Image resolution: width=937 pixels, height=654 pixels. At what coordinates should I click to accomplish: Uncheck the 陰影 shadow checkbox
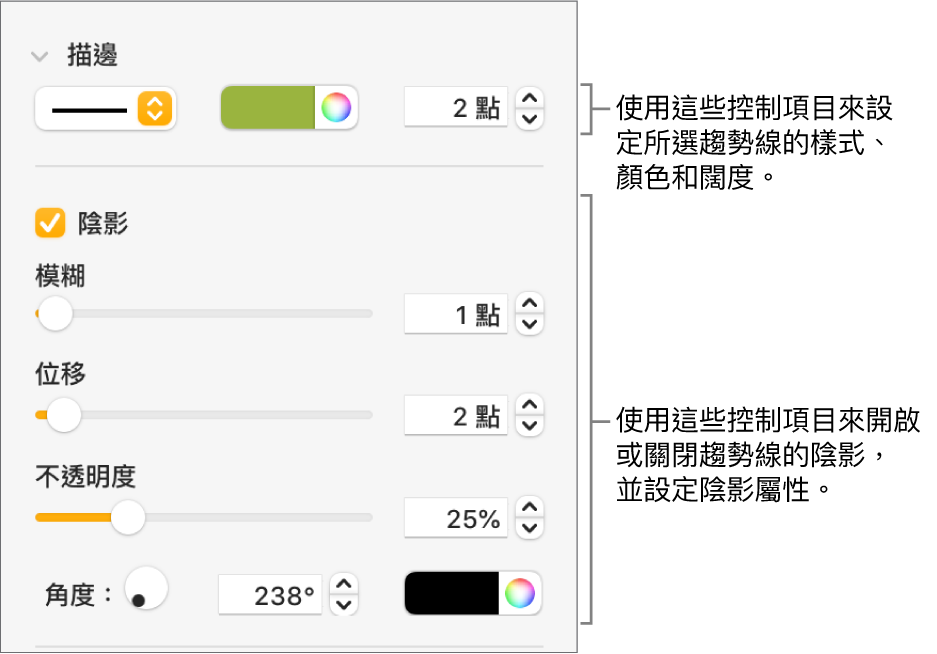50,223
